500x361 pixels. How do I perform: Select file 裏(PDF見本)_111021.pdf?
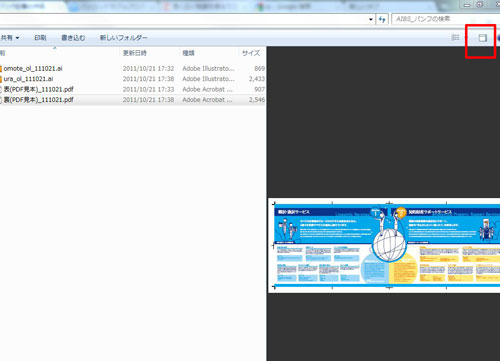(x=38, y=100)
